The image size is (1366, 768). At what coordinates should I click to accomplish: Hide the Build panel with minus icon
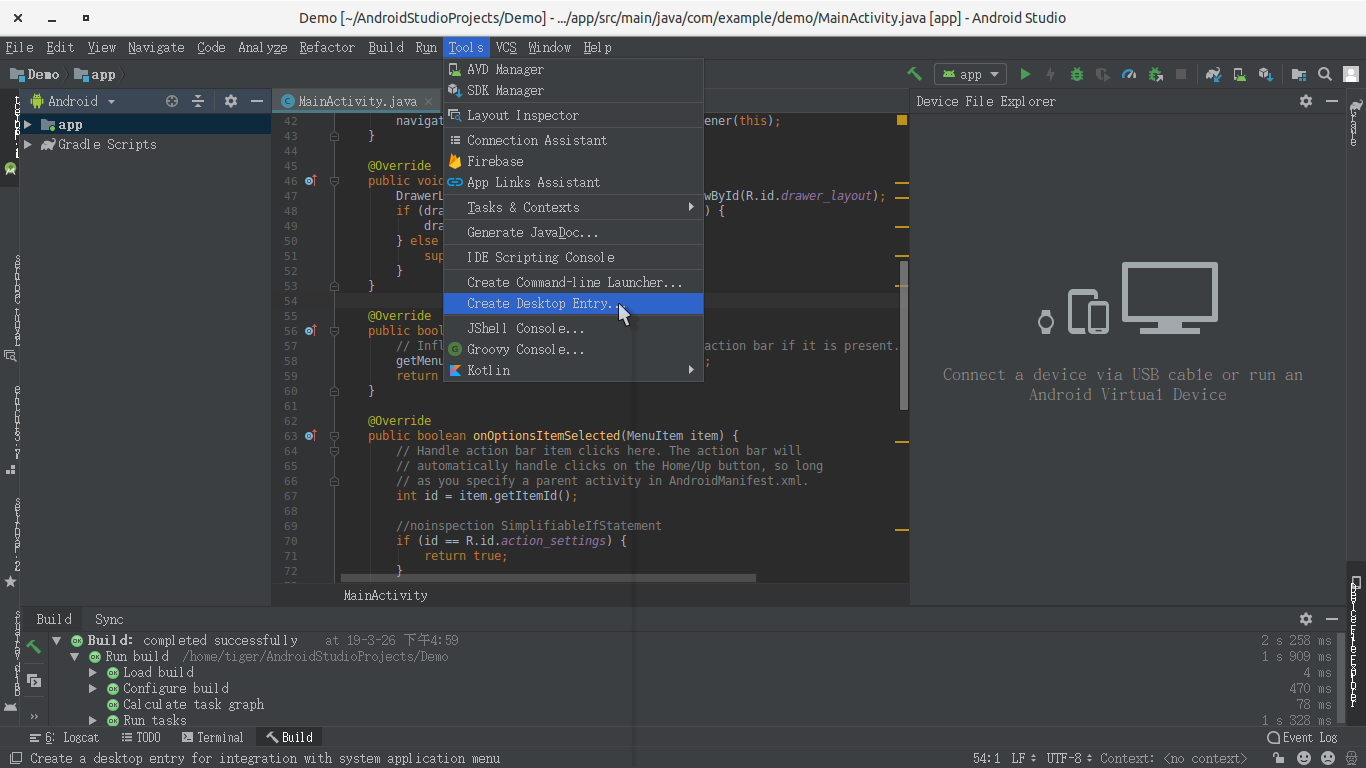click(1332, 619)
